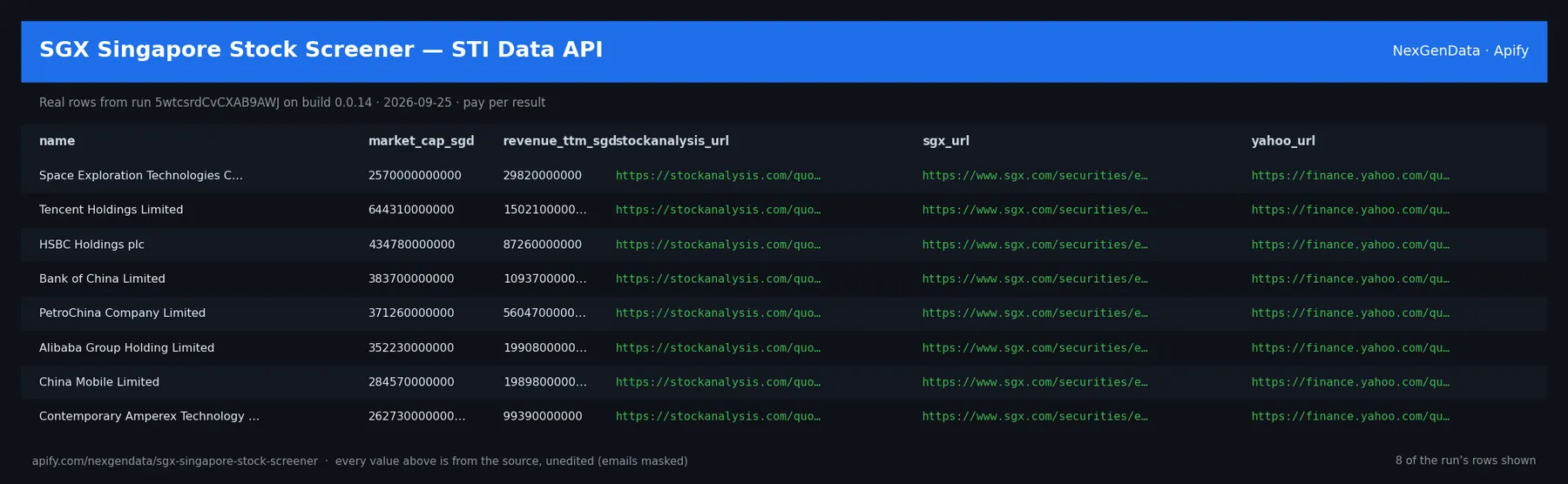The height and width of the screenshot is (484, 1568).
Task: Open Yahoo Finance link for Contemporary Amperex
Action: pyautogui.click(x=1350, y=416)
